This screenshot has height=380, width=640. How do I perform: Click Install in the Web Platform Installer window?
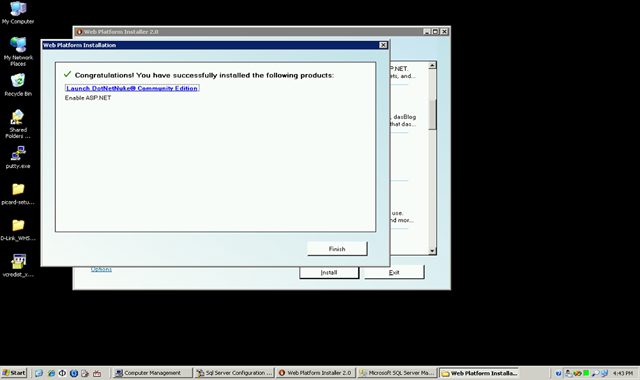point(329,272)
